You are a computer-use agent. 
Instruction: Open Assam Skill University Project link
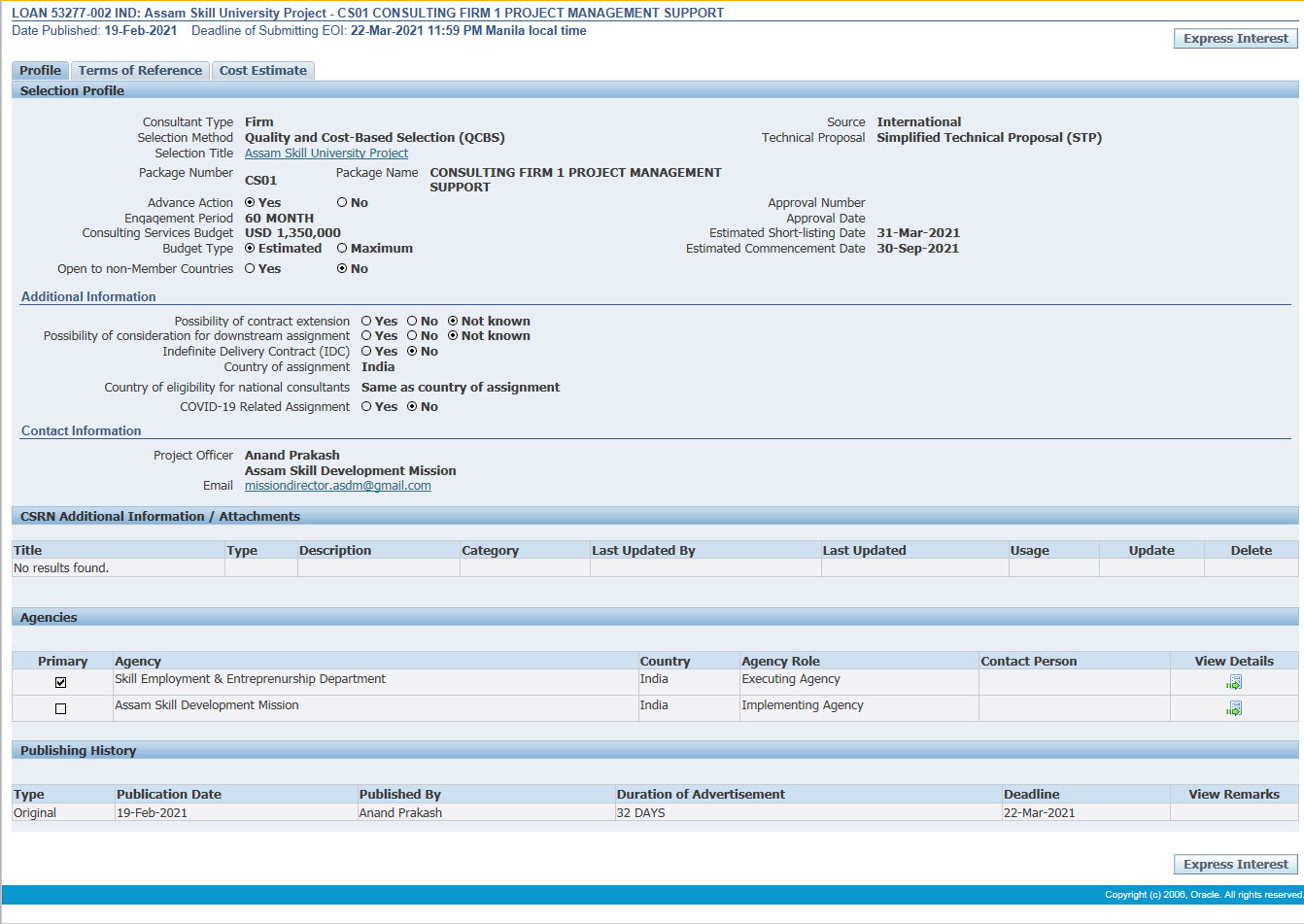pyautogui.click(x=326, y=153)
